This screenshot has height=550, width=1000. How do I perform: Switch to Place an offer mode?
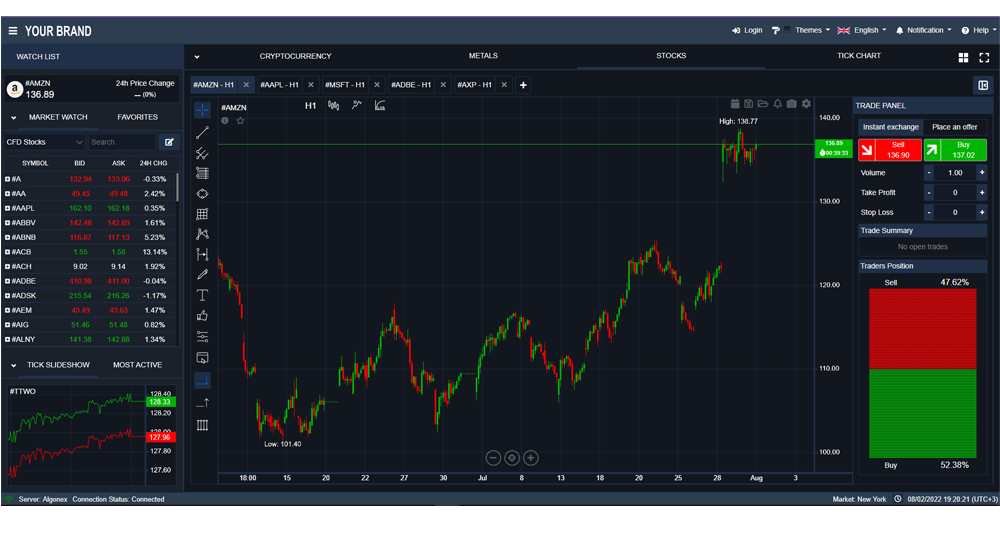coord(954,127)
